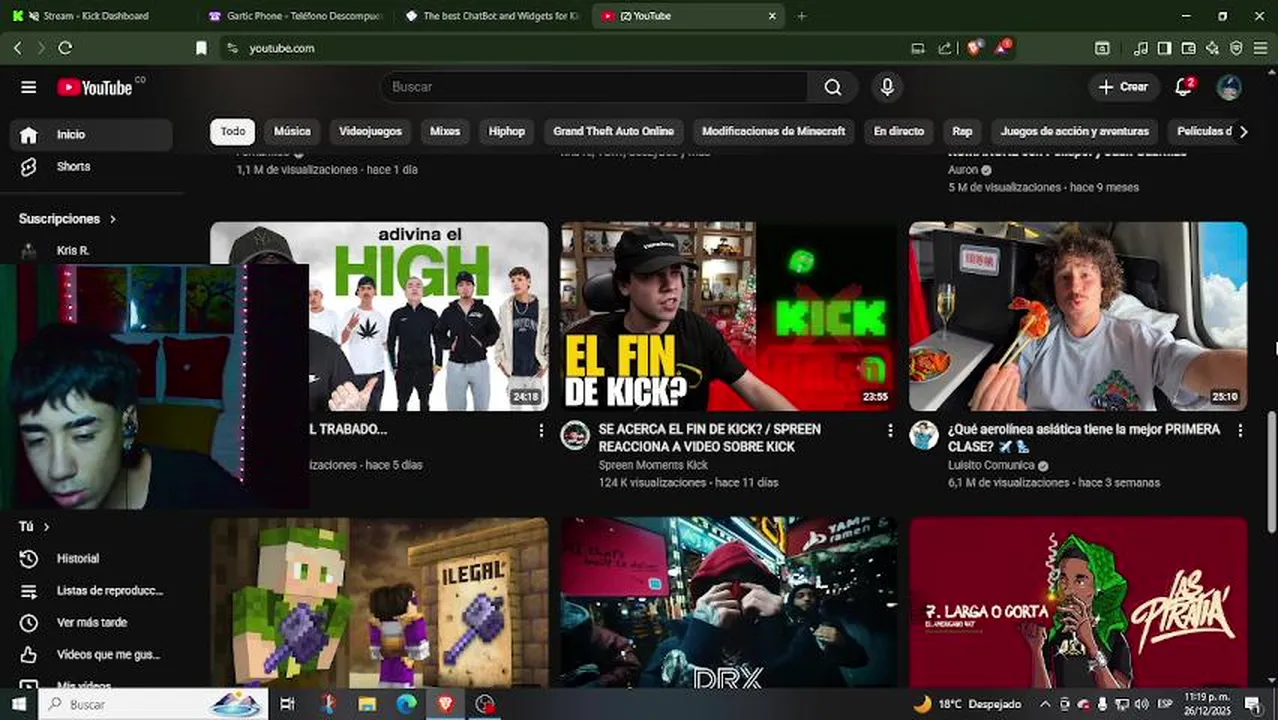Select Juegos de acción y aventuras chip
This screenshot has height=720, width=1278.
click(x=1075, y=131)
